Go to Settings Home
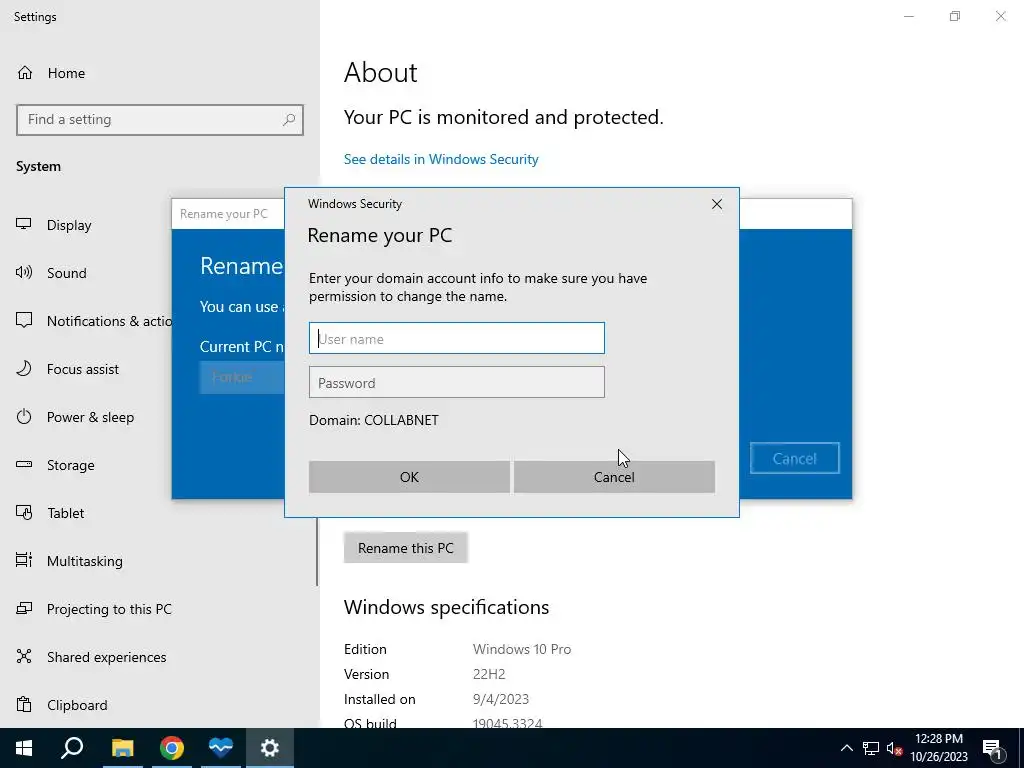Image resolution: width=1024 pixels, height=768 pixels. [x=66, y=73]
